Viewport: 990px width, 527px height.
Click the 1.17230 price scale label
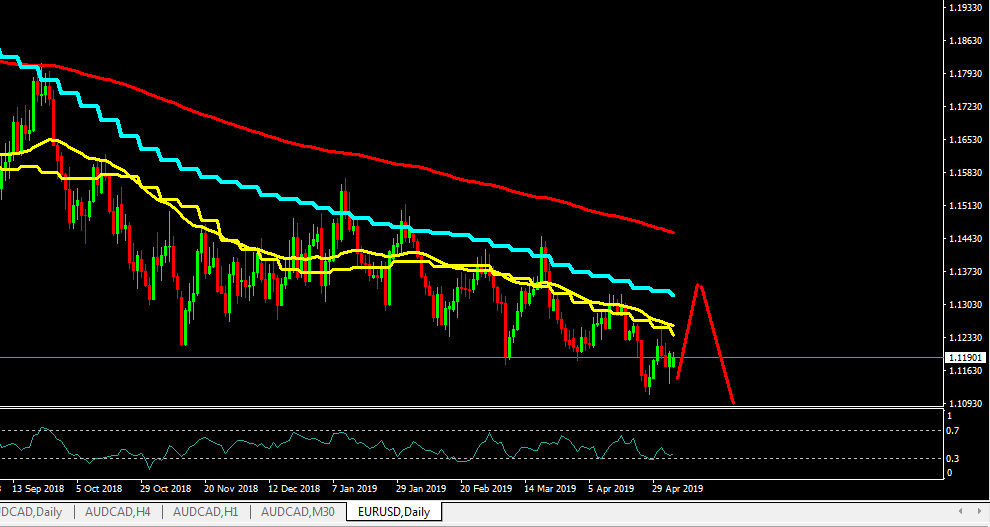(965, 107)
